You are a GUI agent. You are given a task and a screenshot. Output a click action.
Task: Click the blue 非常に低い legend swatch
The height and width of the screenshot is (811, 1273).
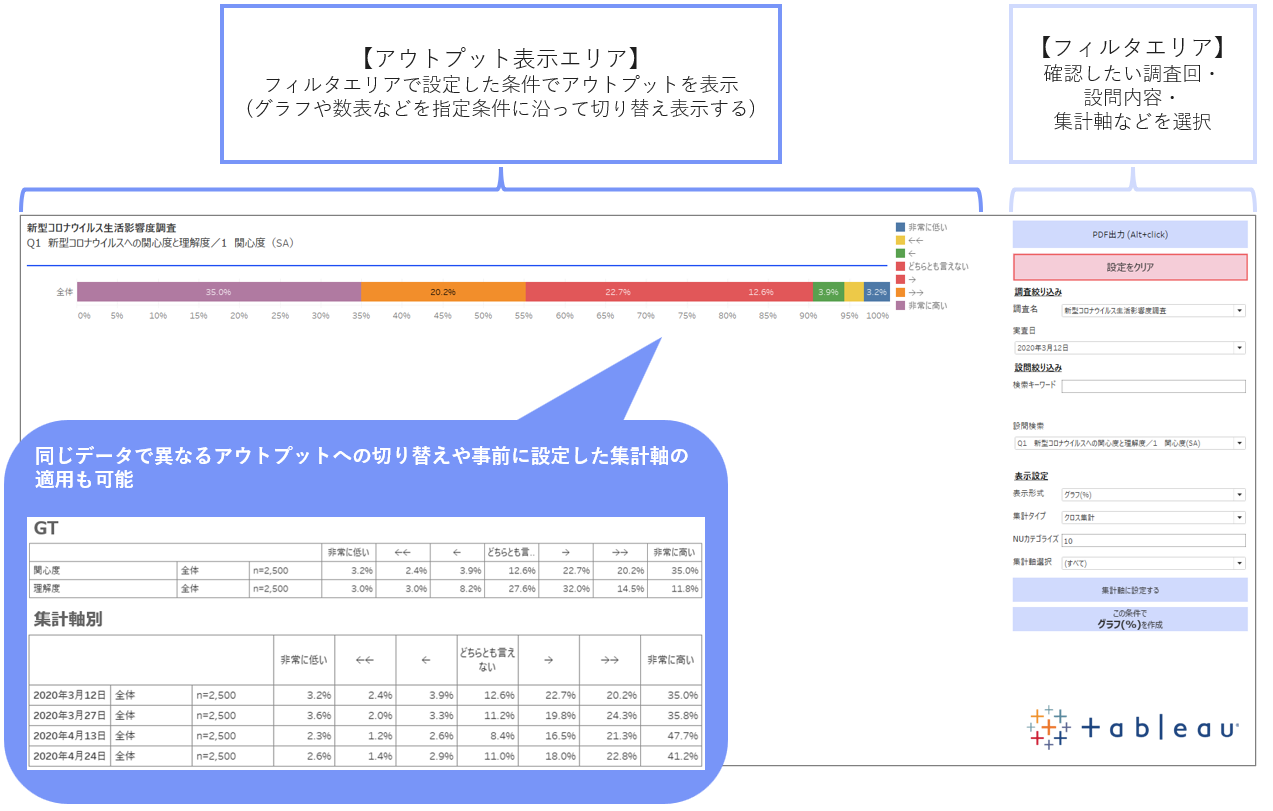901,228
